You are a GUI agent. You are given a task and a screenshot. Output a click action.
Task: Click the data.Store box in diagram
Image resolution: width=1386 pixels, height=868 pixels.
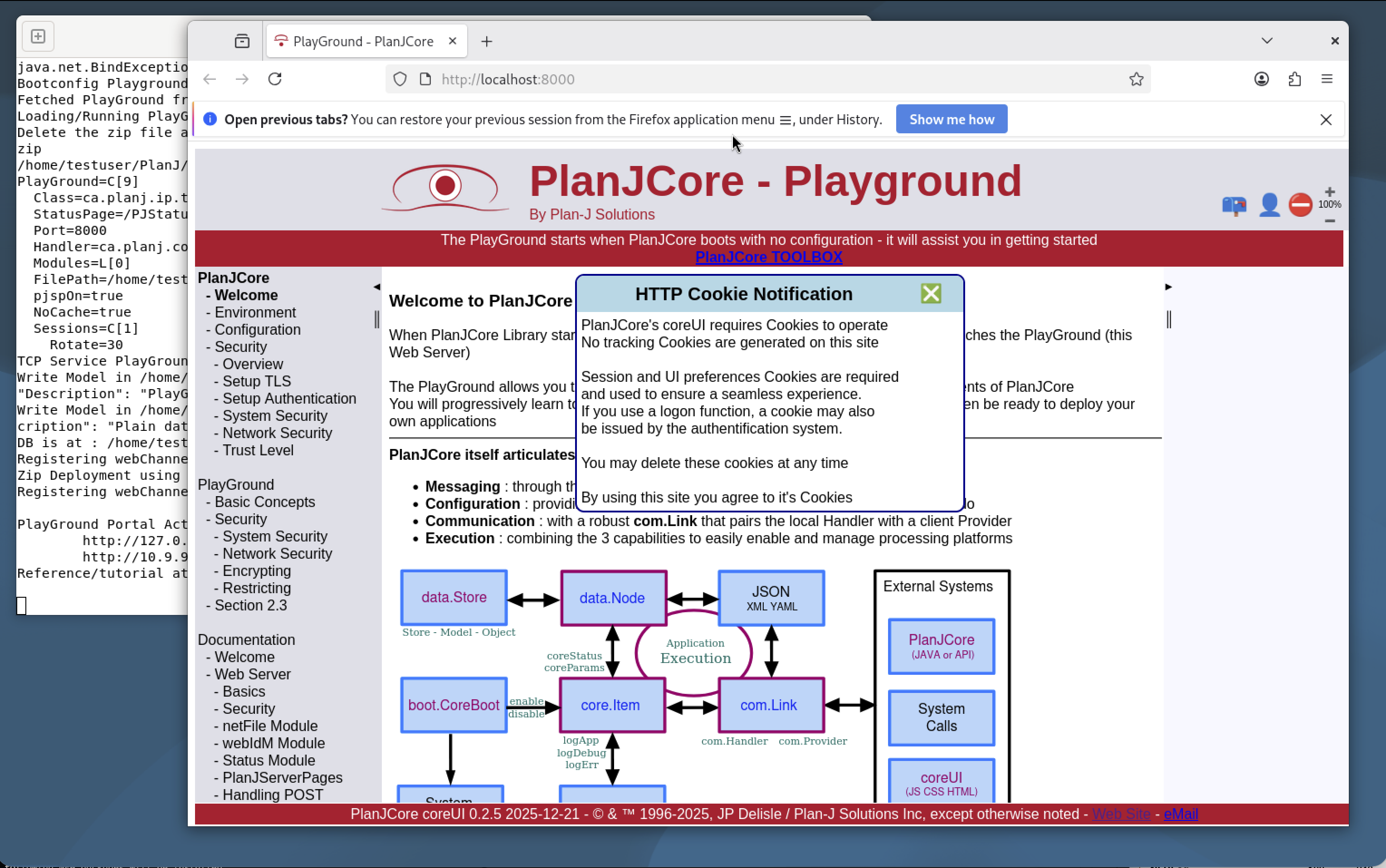tap(454, 597)
